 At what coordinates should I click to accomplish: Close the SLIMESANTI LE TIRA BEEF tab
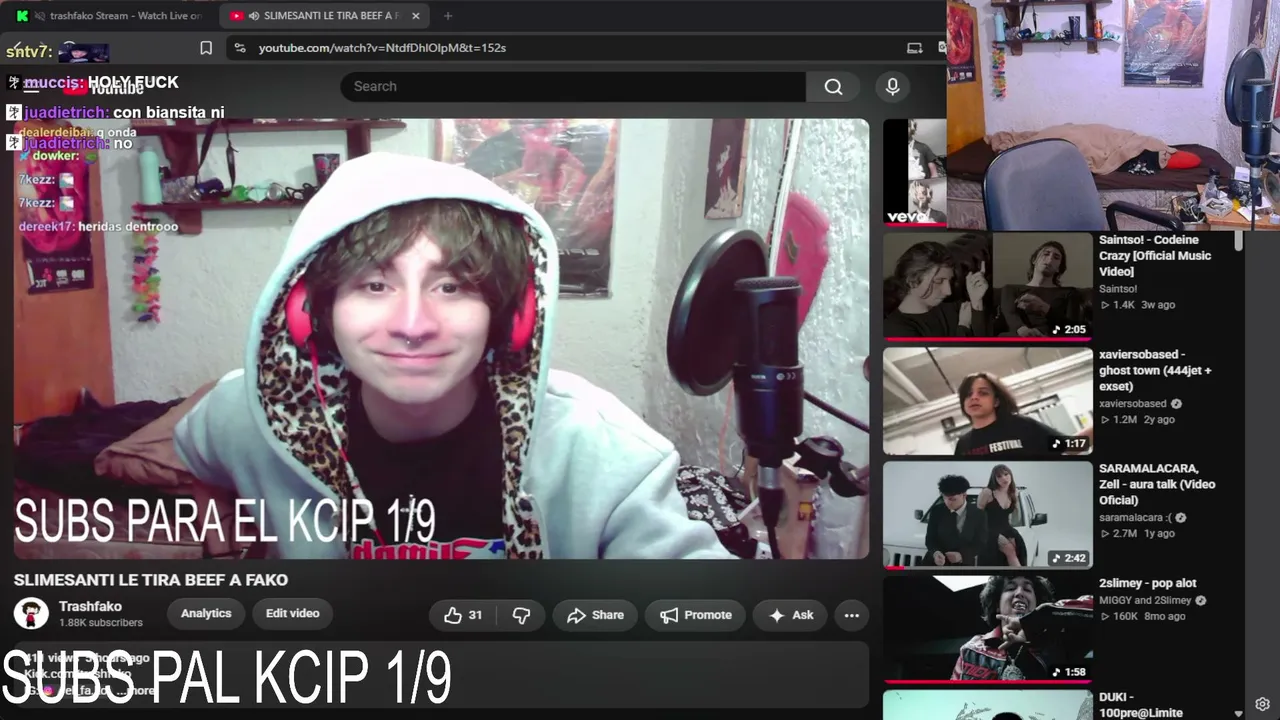pyautogui.click(x=416, y=16)
